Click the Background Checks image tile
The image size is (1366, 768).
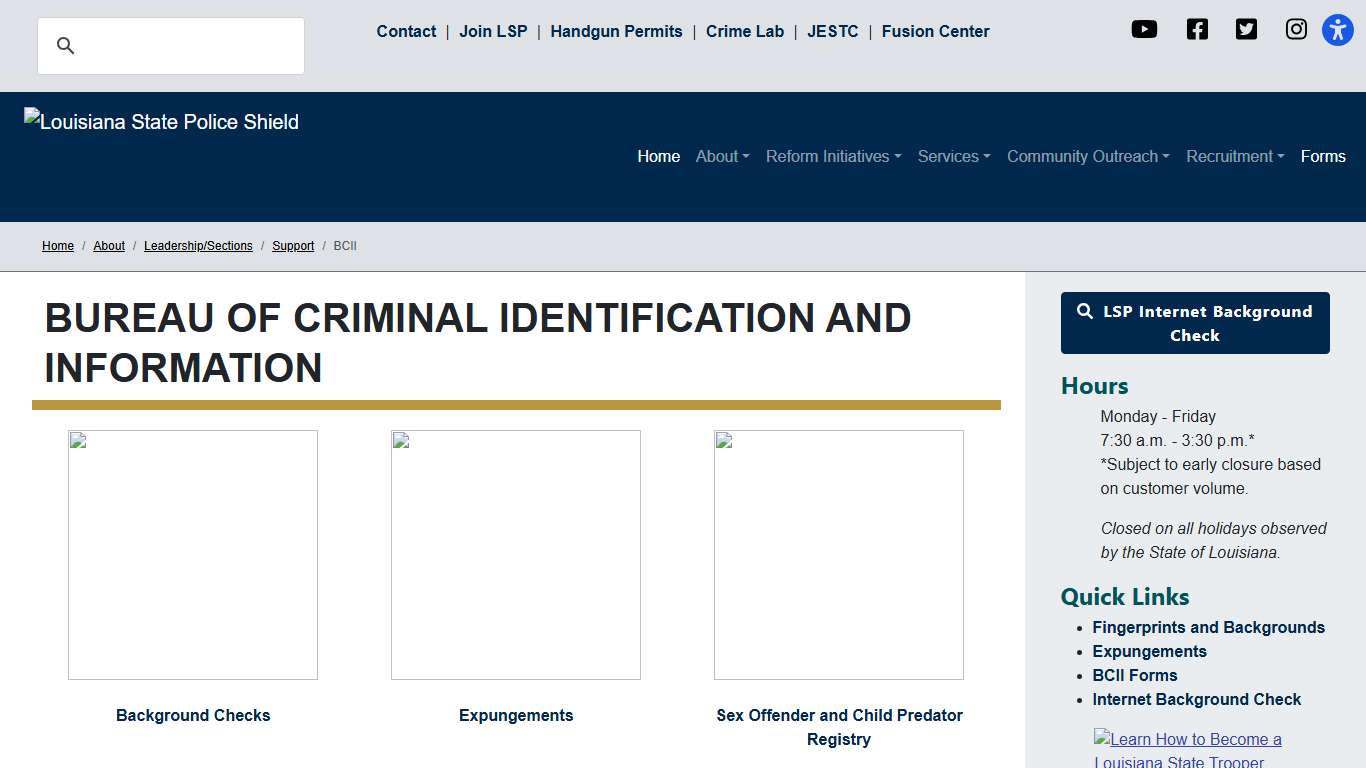point(193,555)
